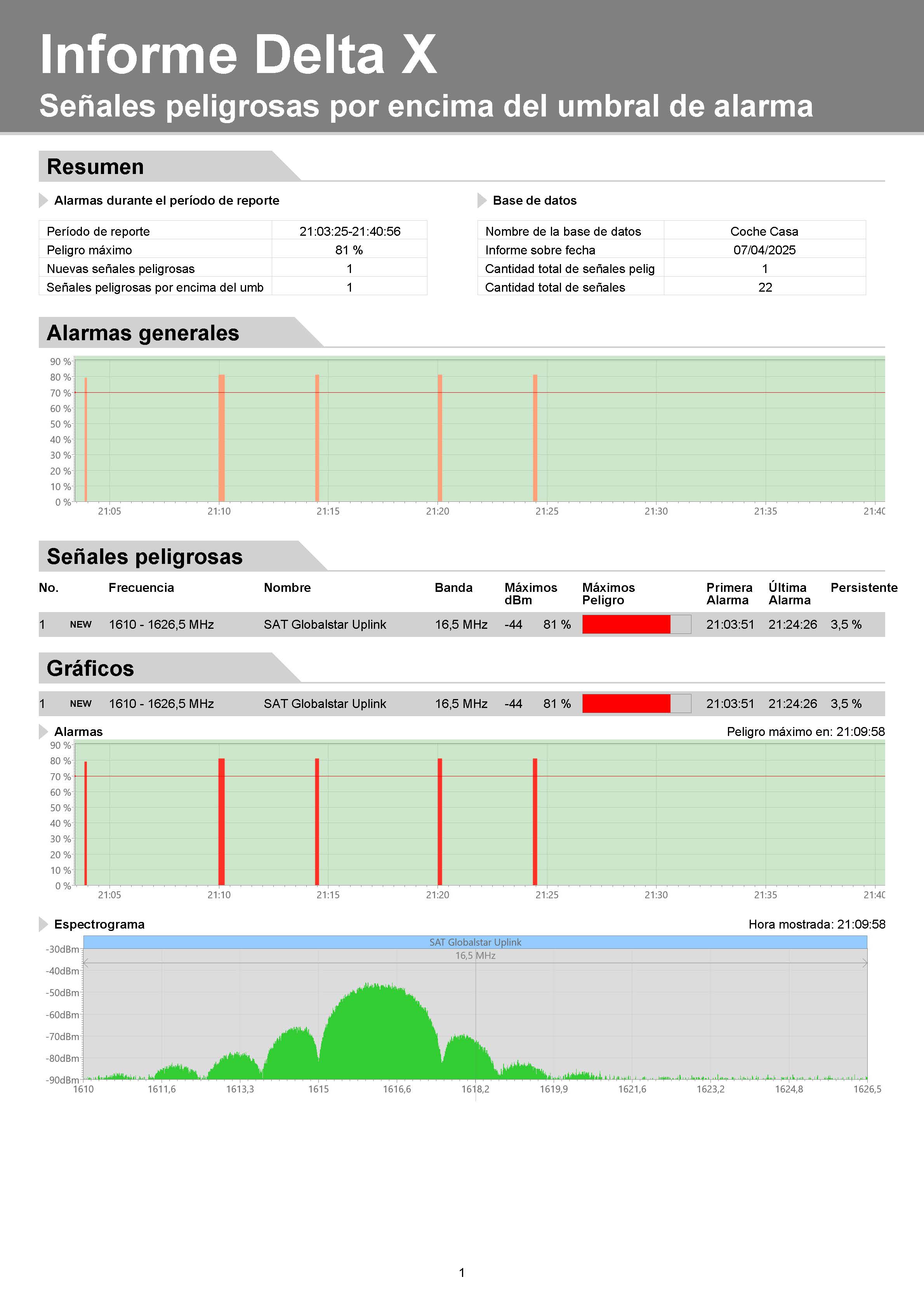Click the '1626,5' frequency axis label

867,1089
